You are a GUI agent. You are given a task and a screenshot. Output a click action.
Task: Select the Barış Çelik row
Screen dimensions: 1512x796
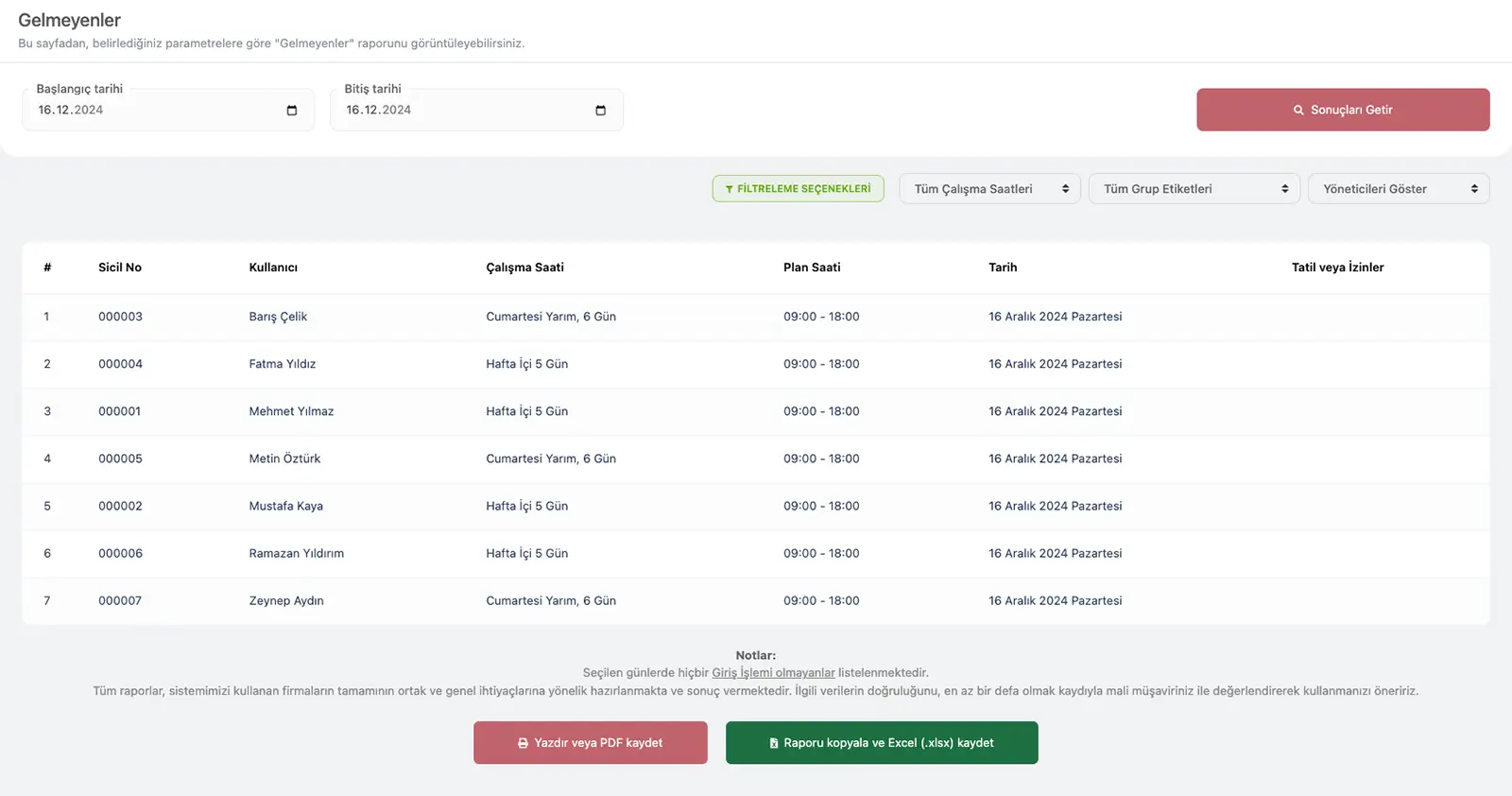[278, 317]
